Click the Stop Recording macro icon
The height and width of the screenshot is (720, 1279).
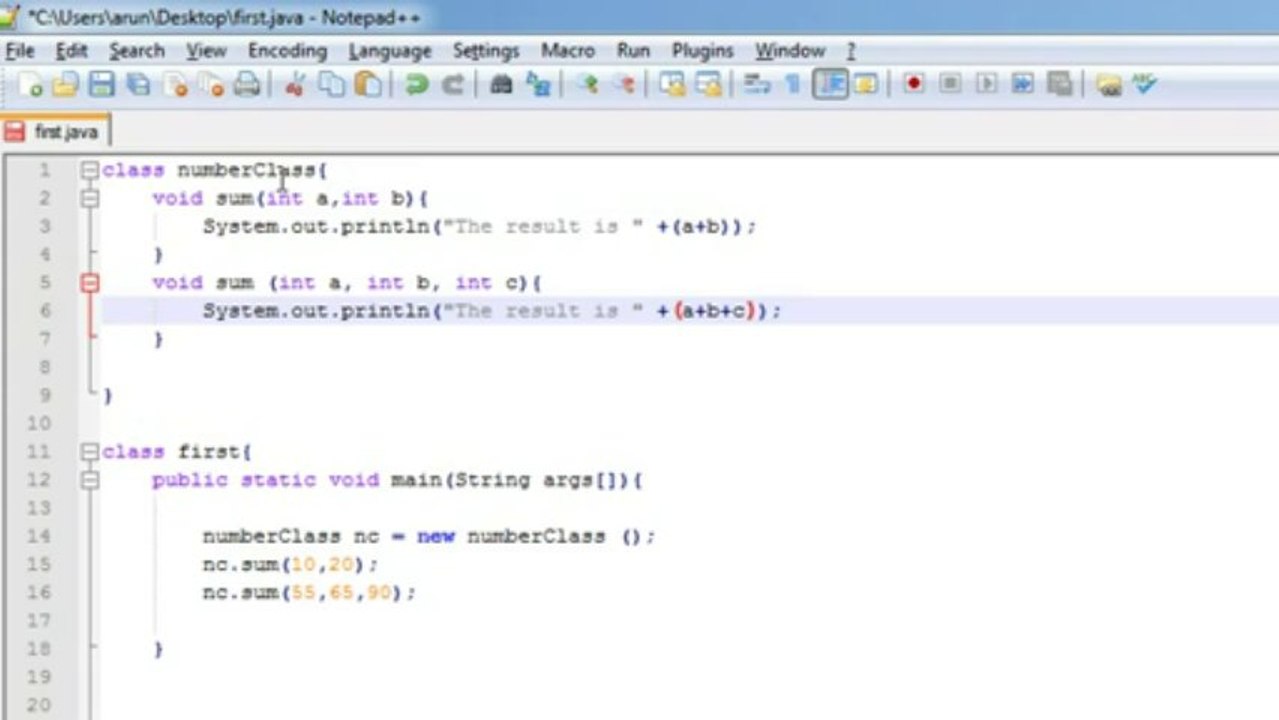(950, 85)
